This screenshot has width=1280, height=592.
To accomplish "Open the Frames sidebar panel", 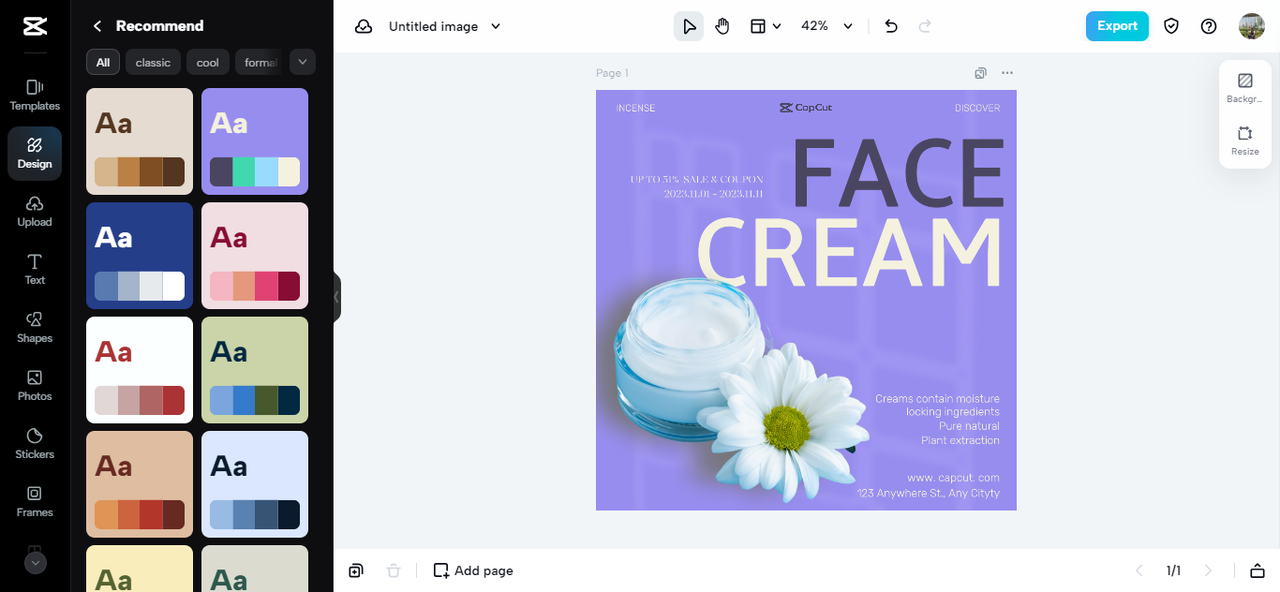I will pos(34,501).
